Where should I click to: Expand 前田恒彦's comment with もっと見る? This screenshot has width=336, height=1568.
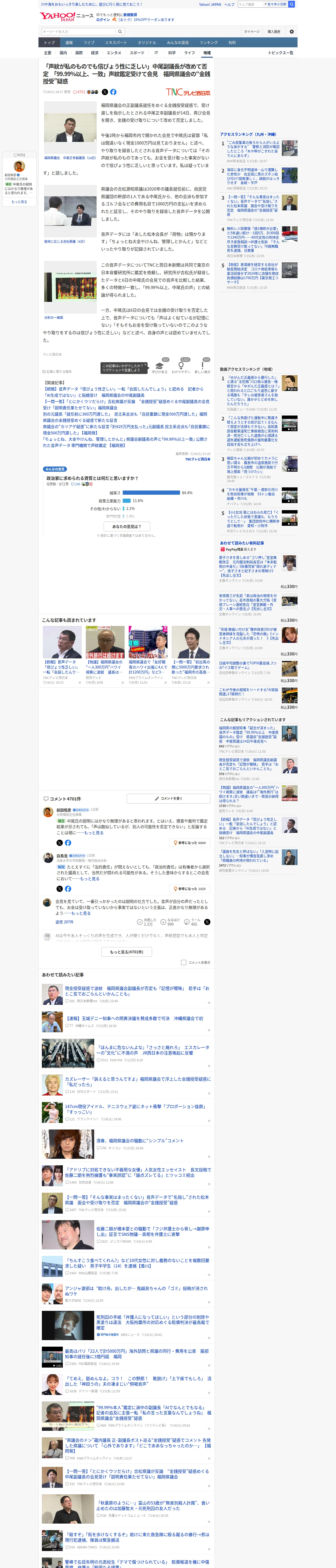tap(93, 833)
